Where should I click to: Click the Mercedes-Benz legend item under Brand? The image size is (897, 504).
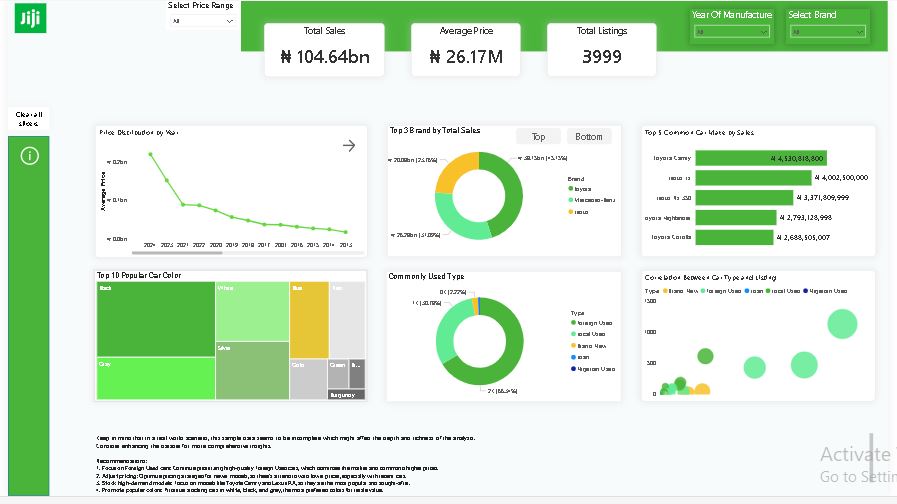[592, 200]
